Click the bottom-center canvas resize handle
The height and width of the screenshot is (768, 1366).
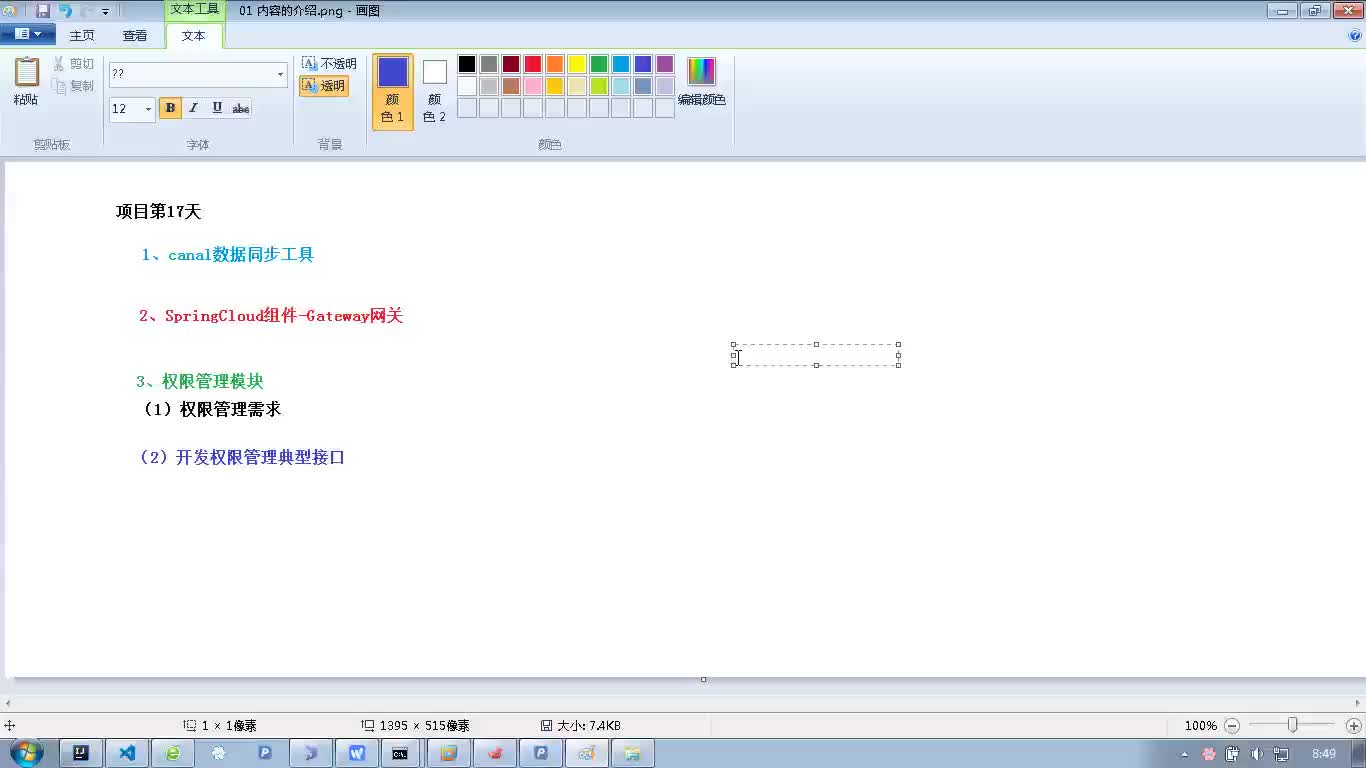(703, 679)
